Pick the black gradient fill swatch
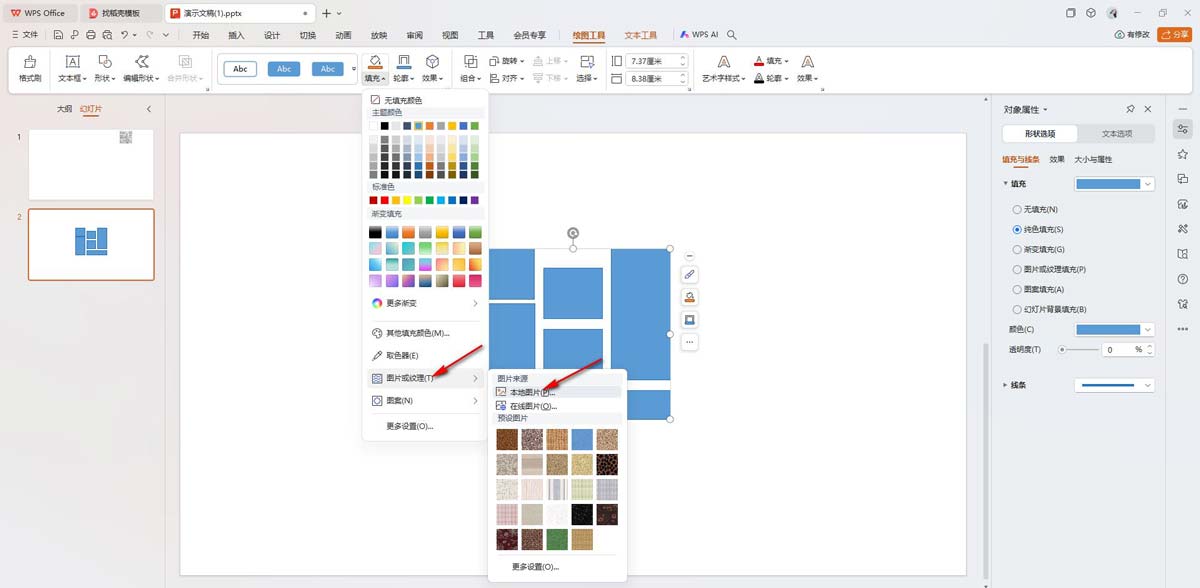This screenshot has height=588, width=1200. [x=375, y=232]
